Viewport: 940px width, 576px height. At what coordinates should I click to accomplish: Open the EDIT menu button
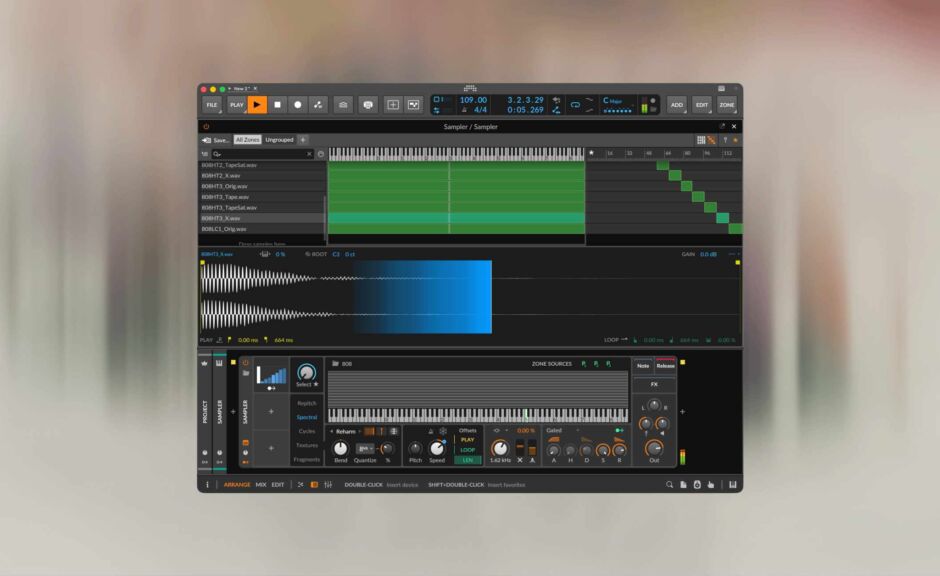pyautogui.click(x=701, y=105)
